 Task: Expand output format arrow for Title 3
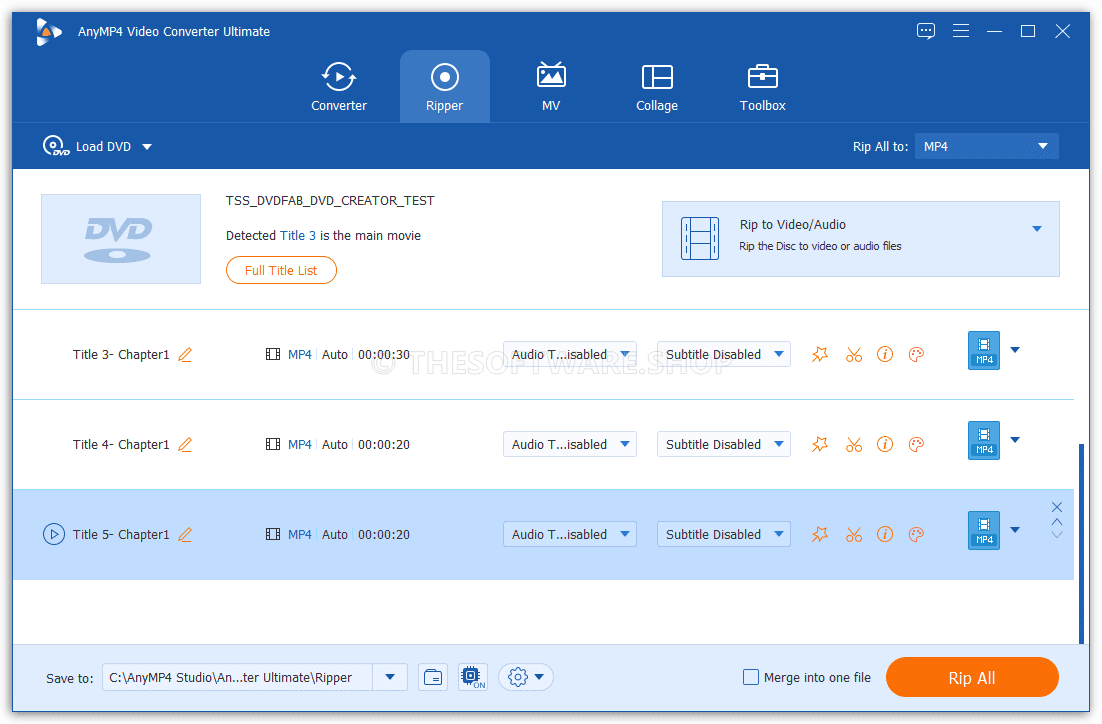coord(1015,349)
